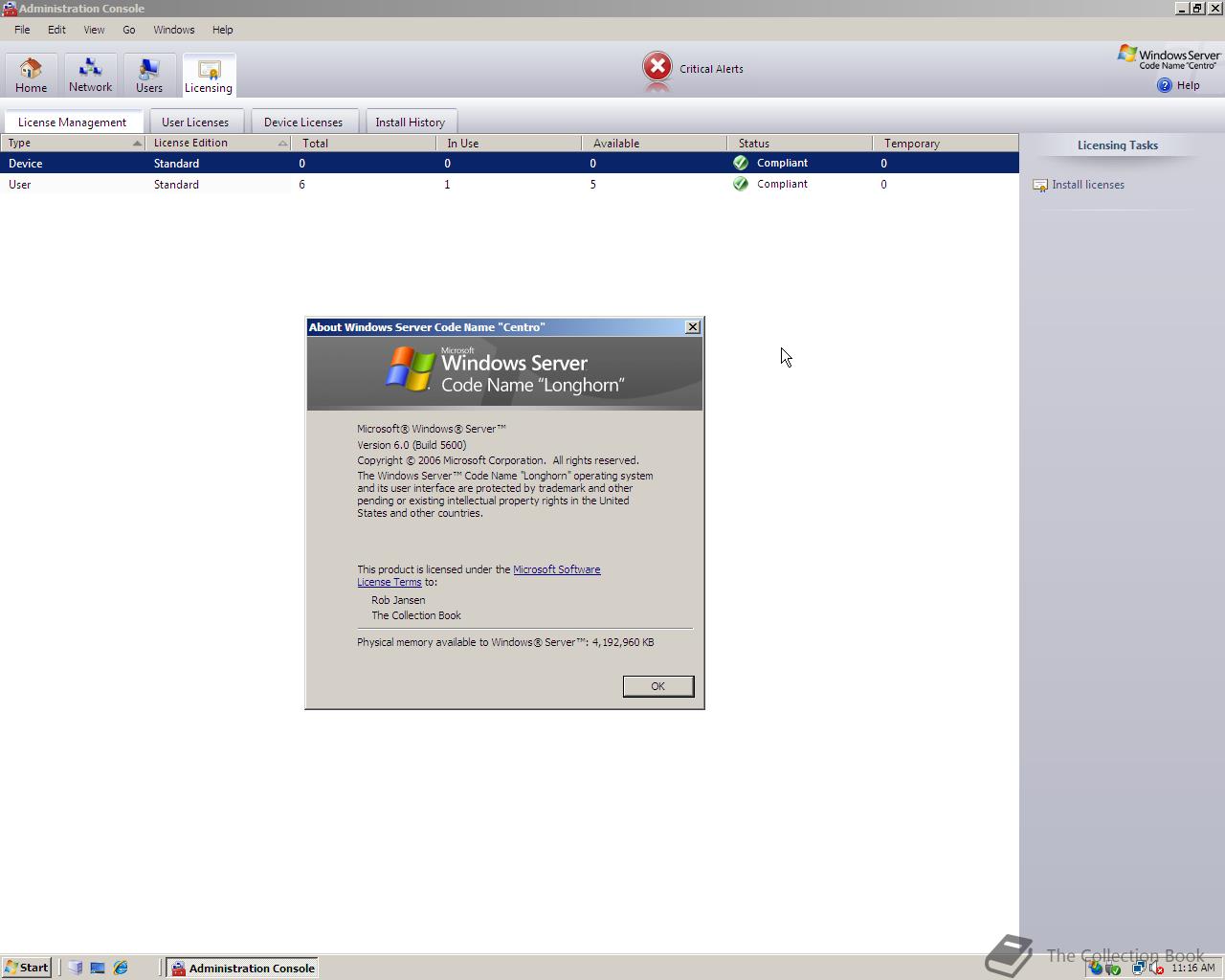This screenshot has height=980, width=1225.
Task: Click the Compliant text in User row
Action: pos(782,184)
